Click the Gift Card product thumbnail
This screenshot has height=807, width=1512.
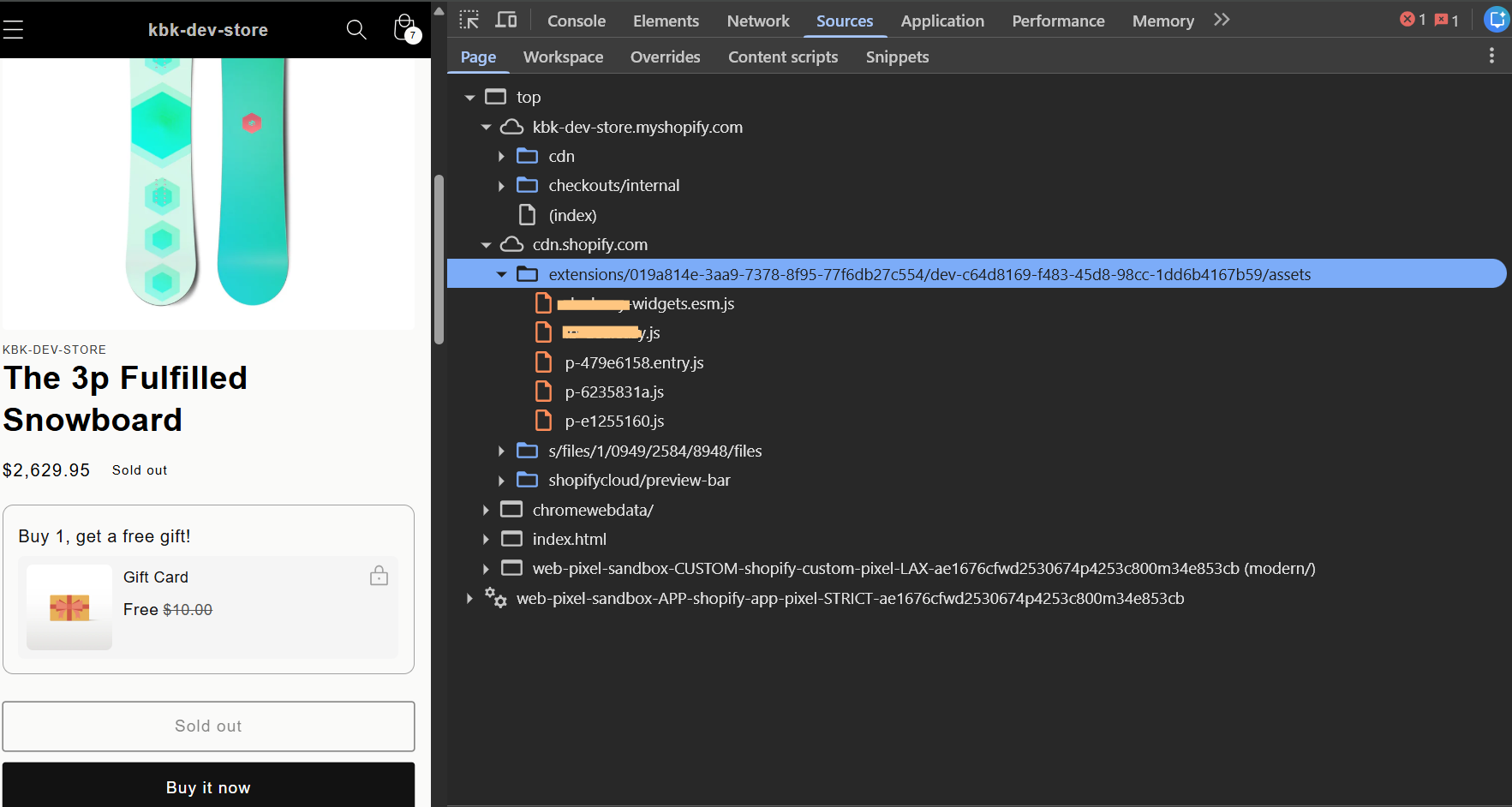pyautogui.click(x=69, y=607)
